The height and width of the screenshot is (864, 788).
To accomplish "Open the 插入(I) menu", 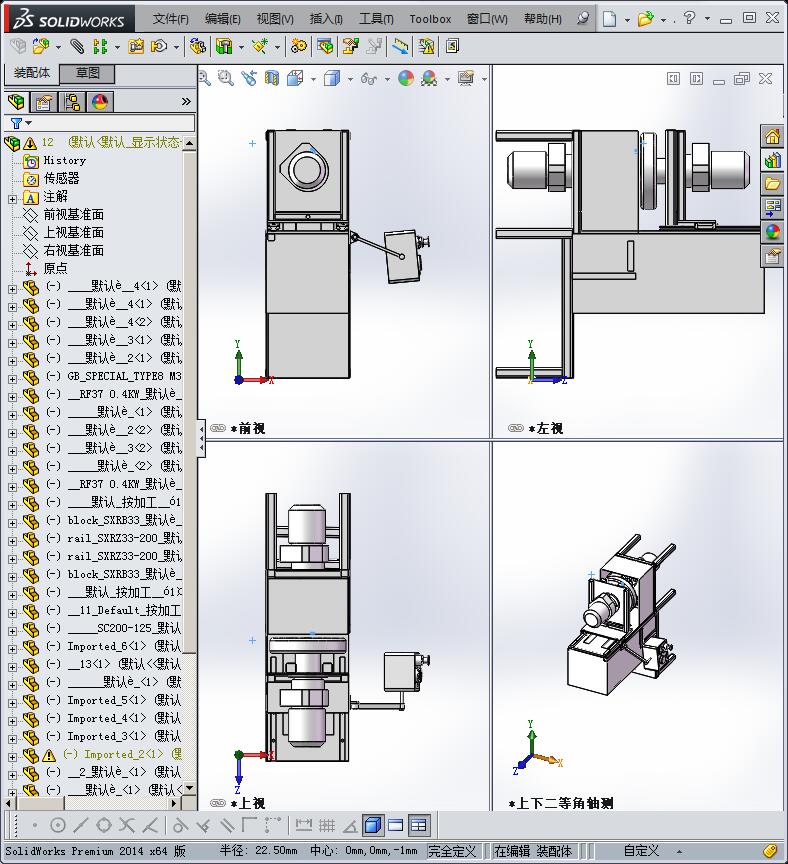I will 326,19.
